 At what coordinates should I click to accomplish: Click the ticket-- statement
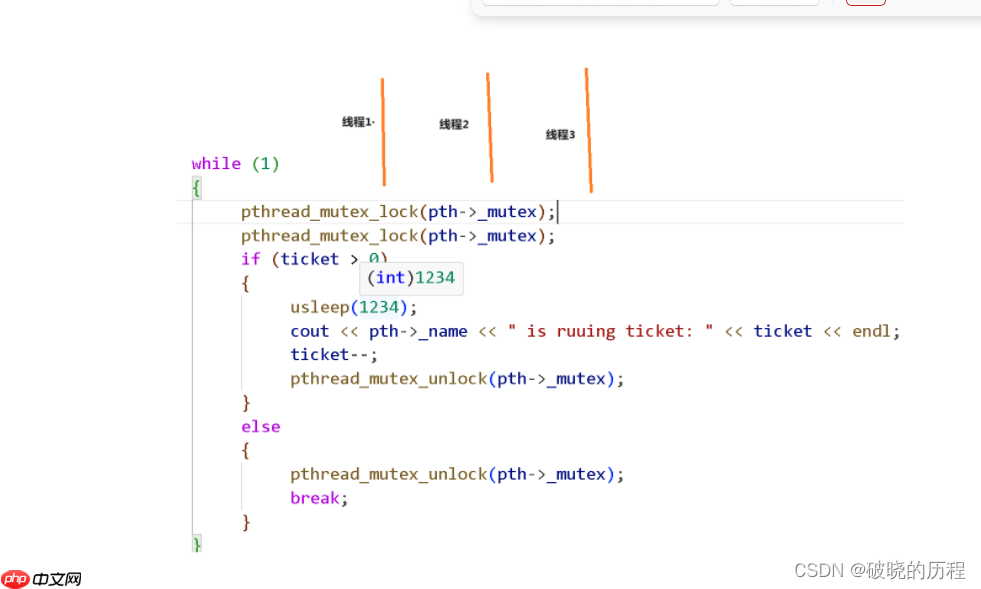pyautogui.click(x=334, y=355)
